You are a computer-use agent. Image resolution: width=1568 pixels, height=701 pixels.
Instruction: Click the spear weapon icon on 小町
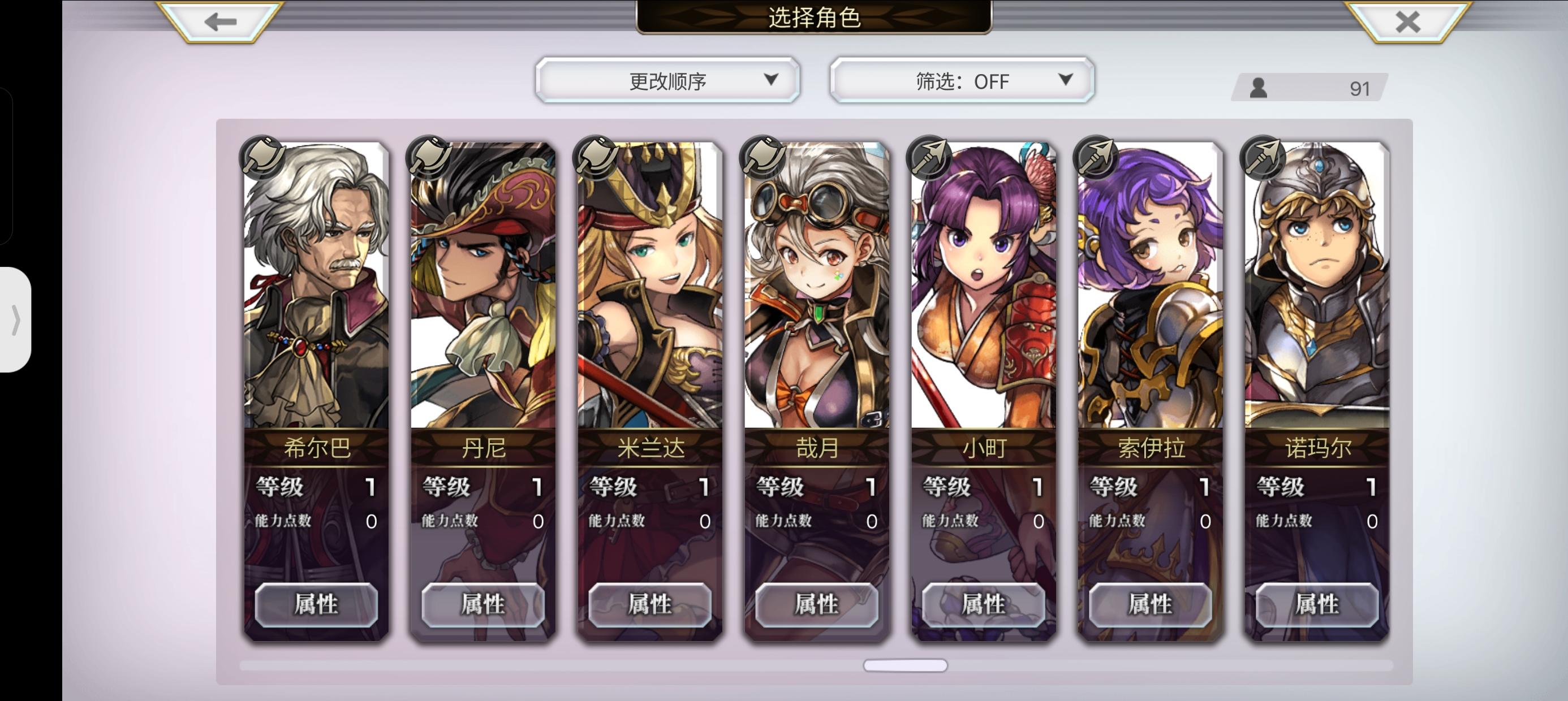click(x=929, y=157)
